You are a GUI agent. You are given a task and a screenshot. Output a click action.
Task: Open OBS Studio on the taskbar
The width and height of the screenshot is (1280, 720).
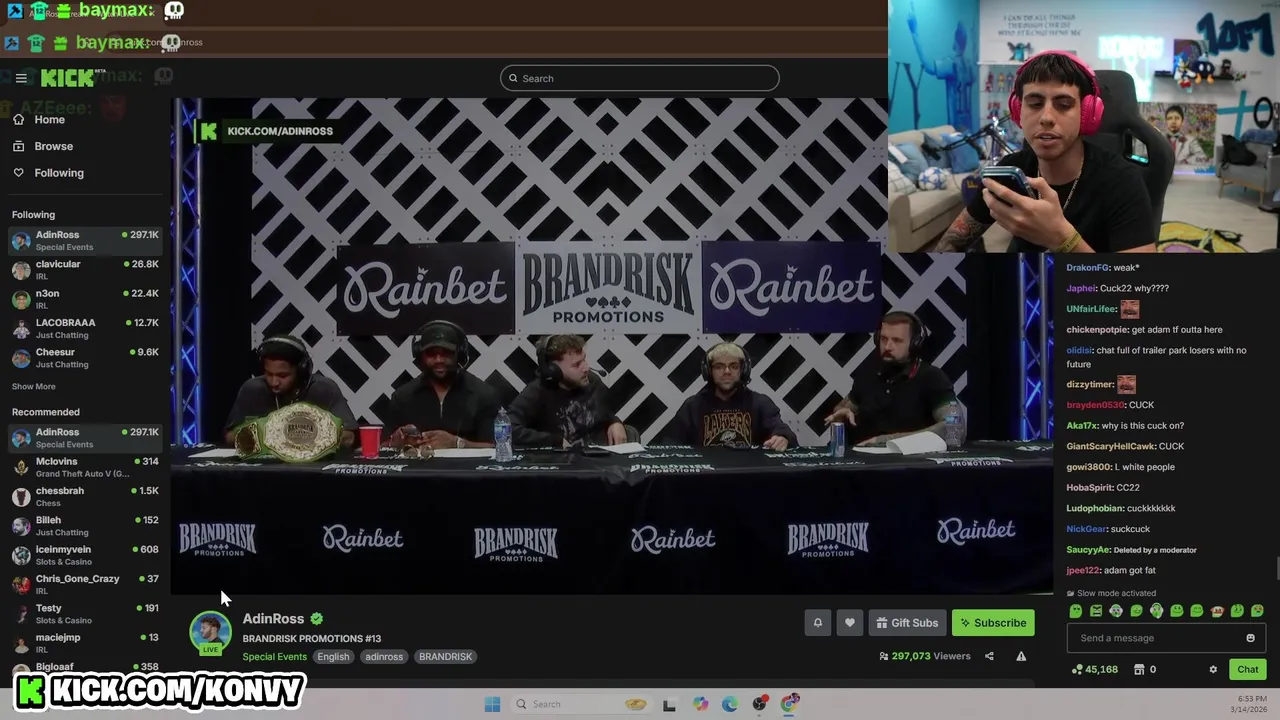coord(760,704)
